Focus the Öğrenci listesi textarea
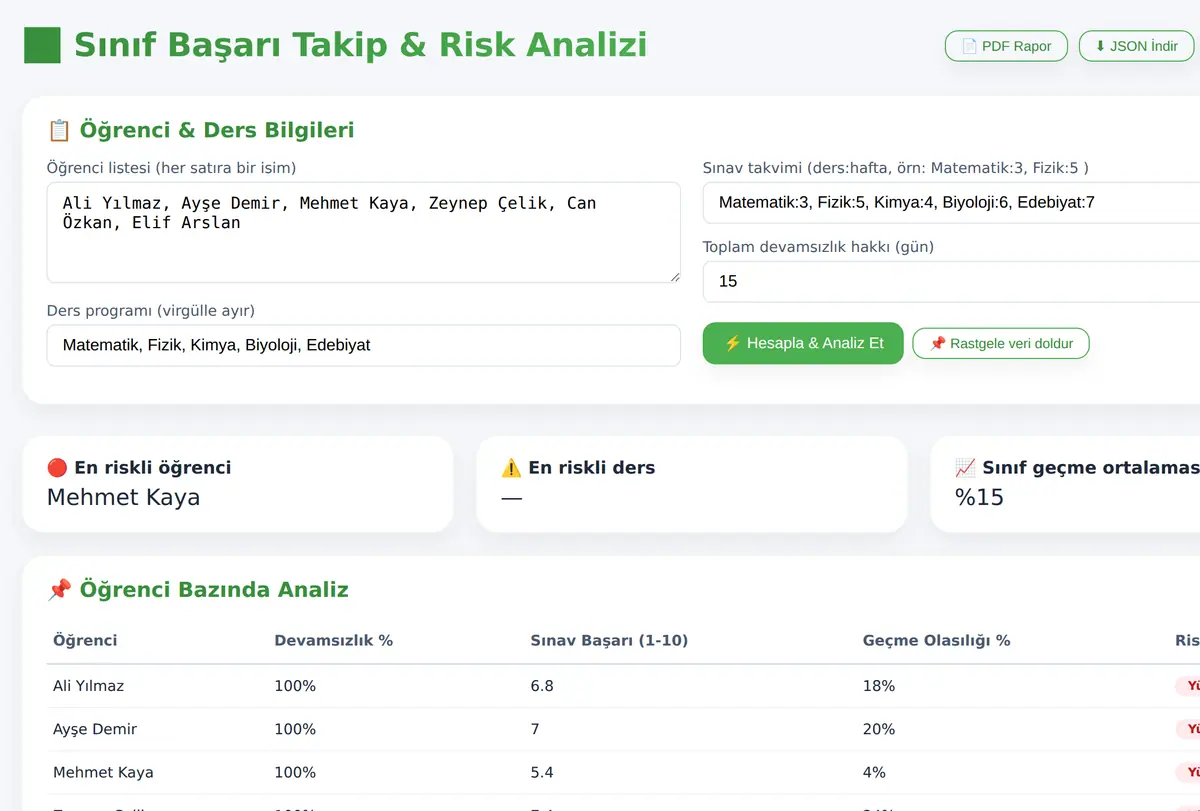The width and height of the screenshot is (1200, 811). tap(364, 232)
